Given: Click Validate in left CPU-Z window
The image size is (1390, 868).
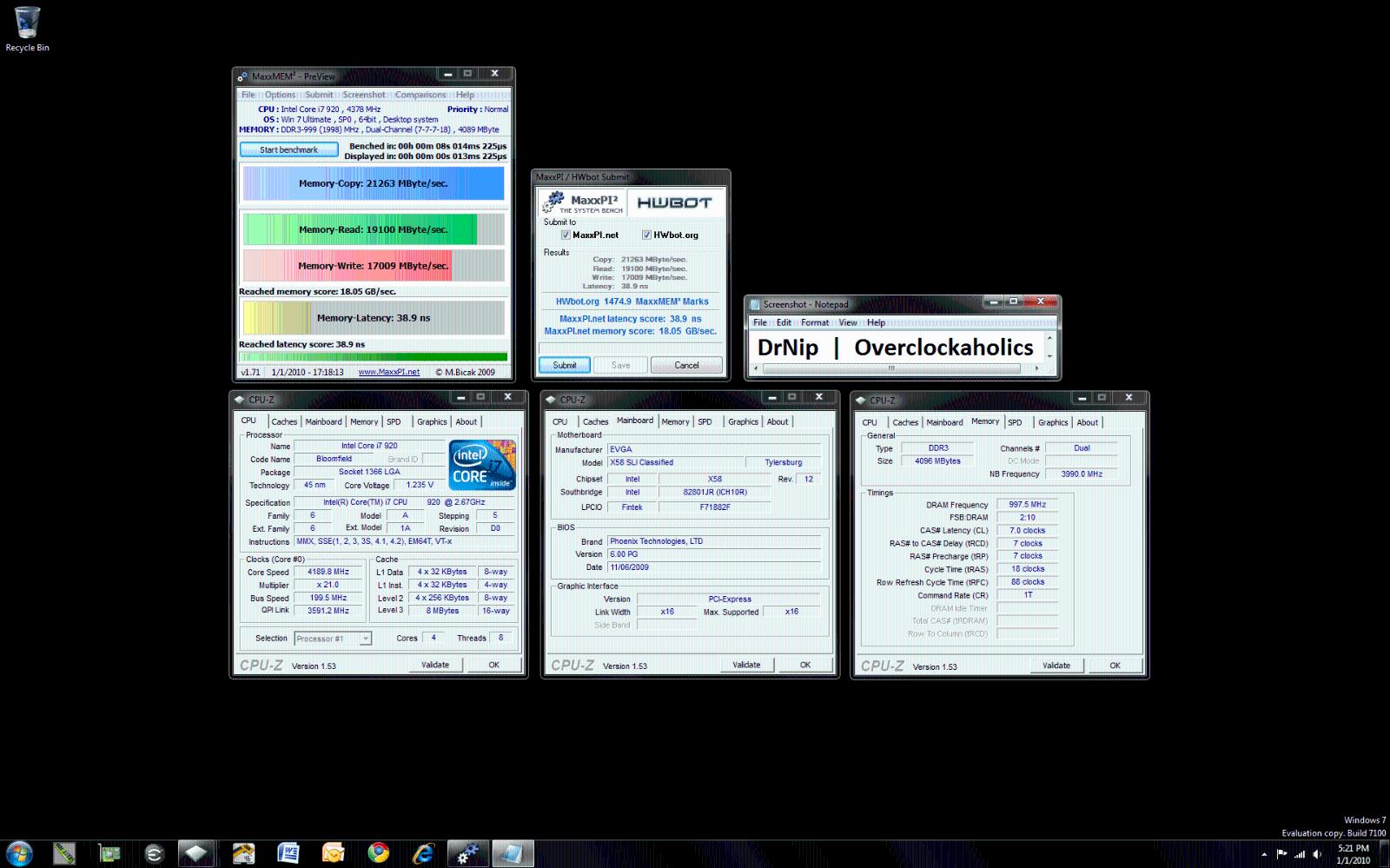Looking at the screenshot, I should (435, 665).
